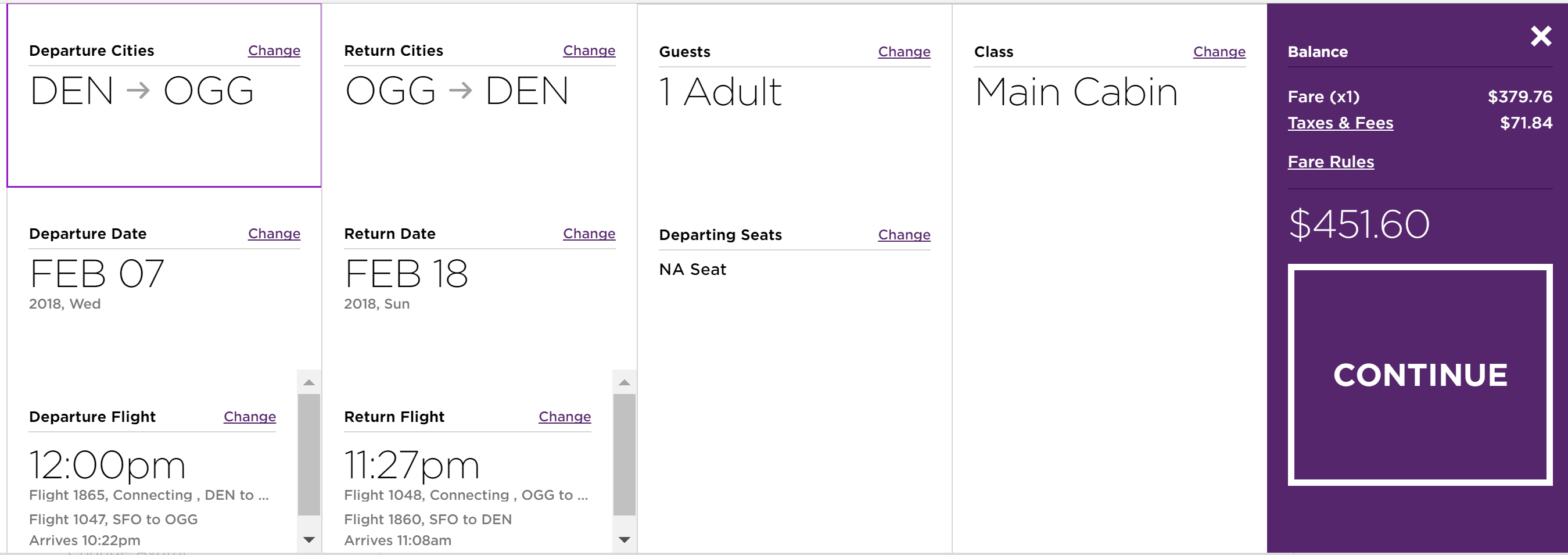Close the booking summary with the X icon

[x=1541, y=37]
